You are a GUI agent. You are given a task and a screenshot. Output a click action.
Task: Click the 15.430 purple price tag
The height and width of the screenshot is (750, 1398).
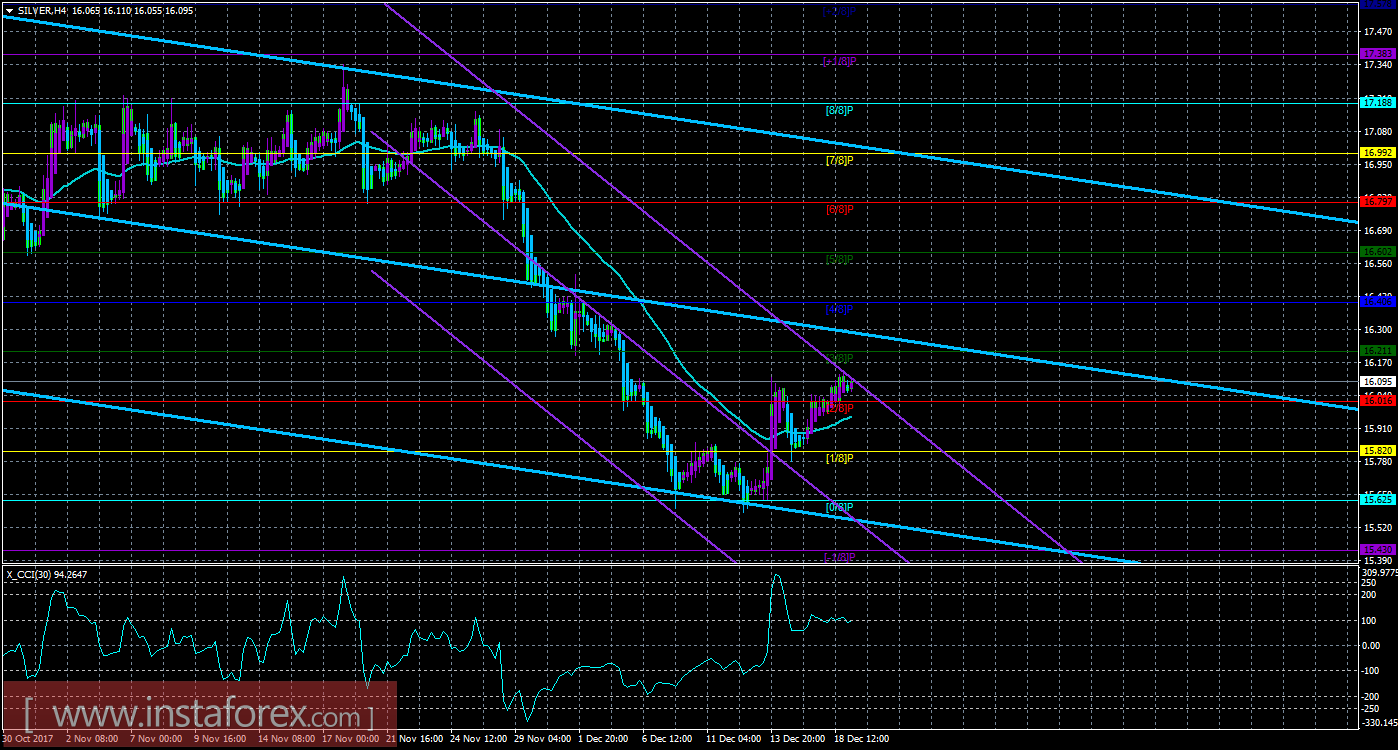click(x=1376, y=549)
